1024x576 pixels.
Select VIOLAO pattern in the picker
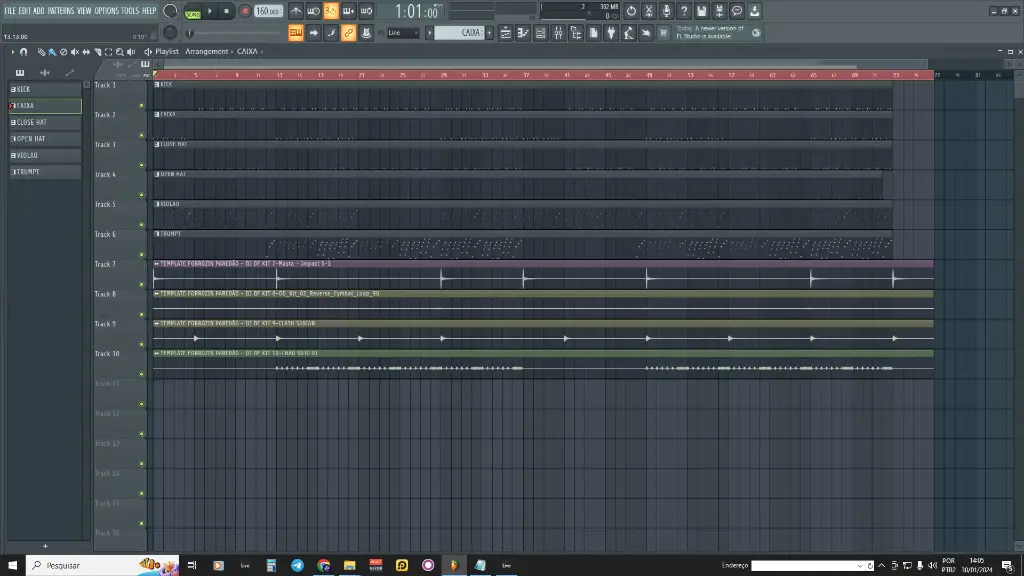point(44,155)
